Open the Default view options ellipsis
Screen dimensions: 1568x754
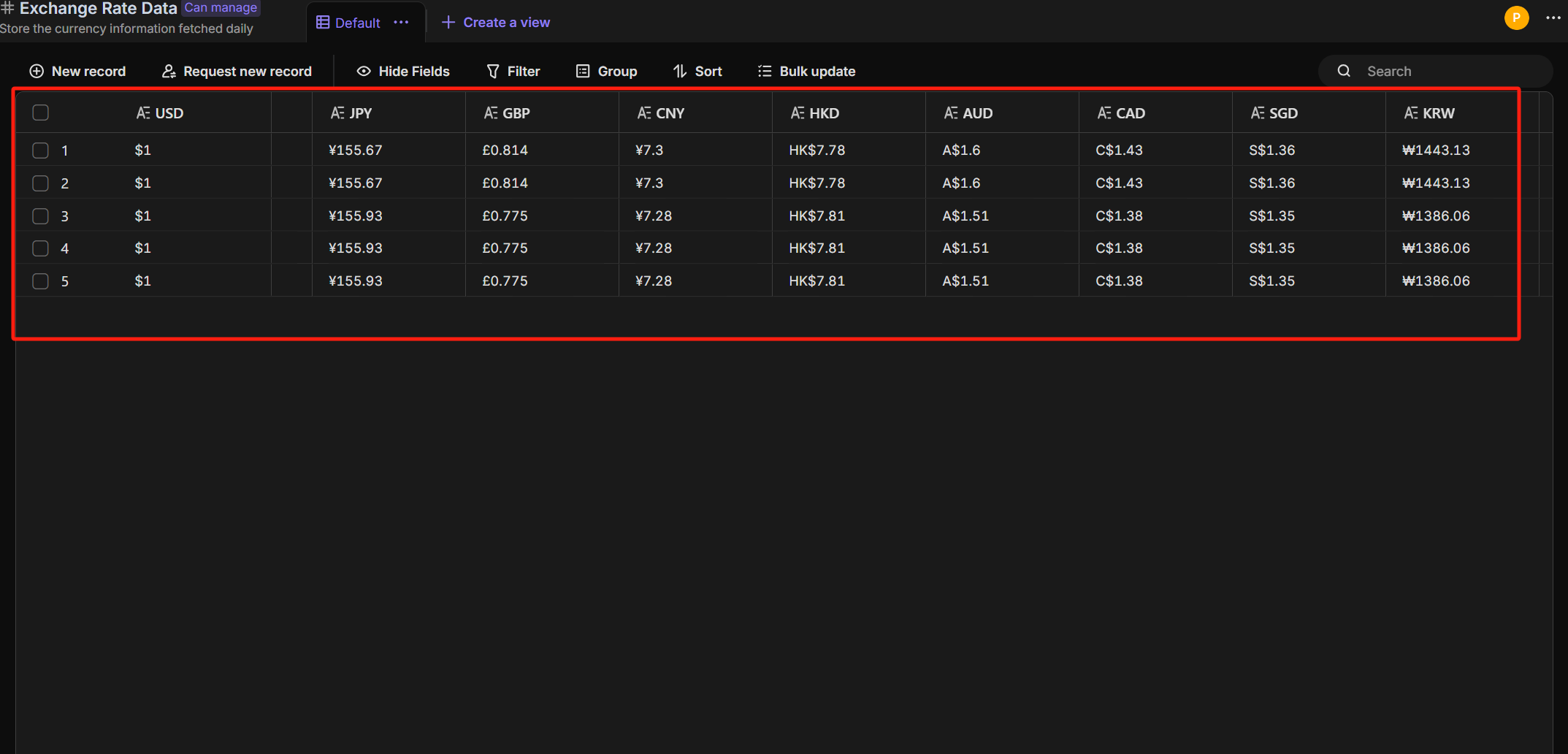[401, 23]
